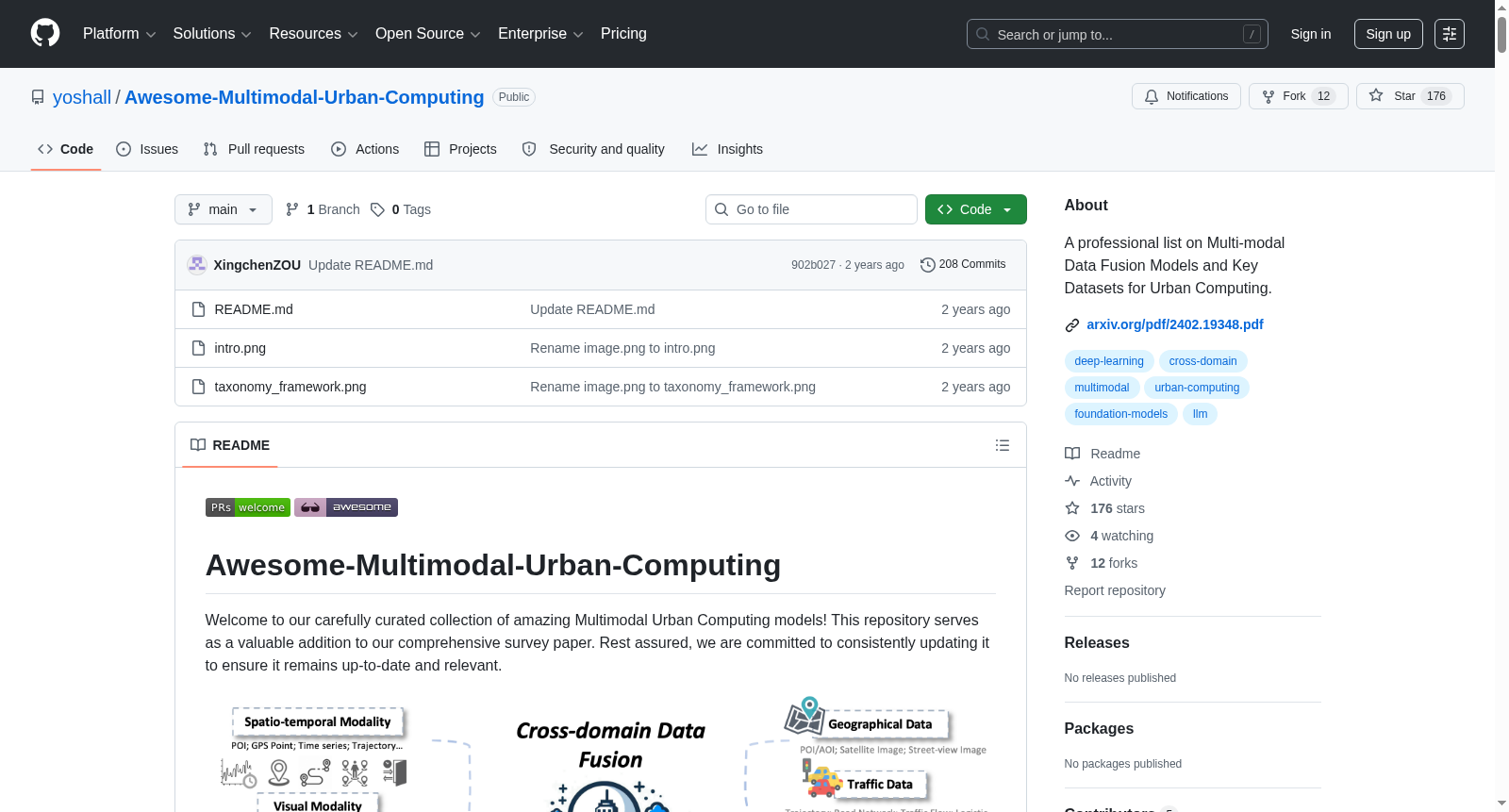Open the Readme link in About sidebar

tap(1103, 454)
